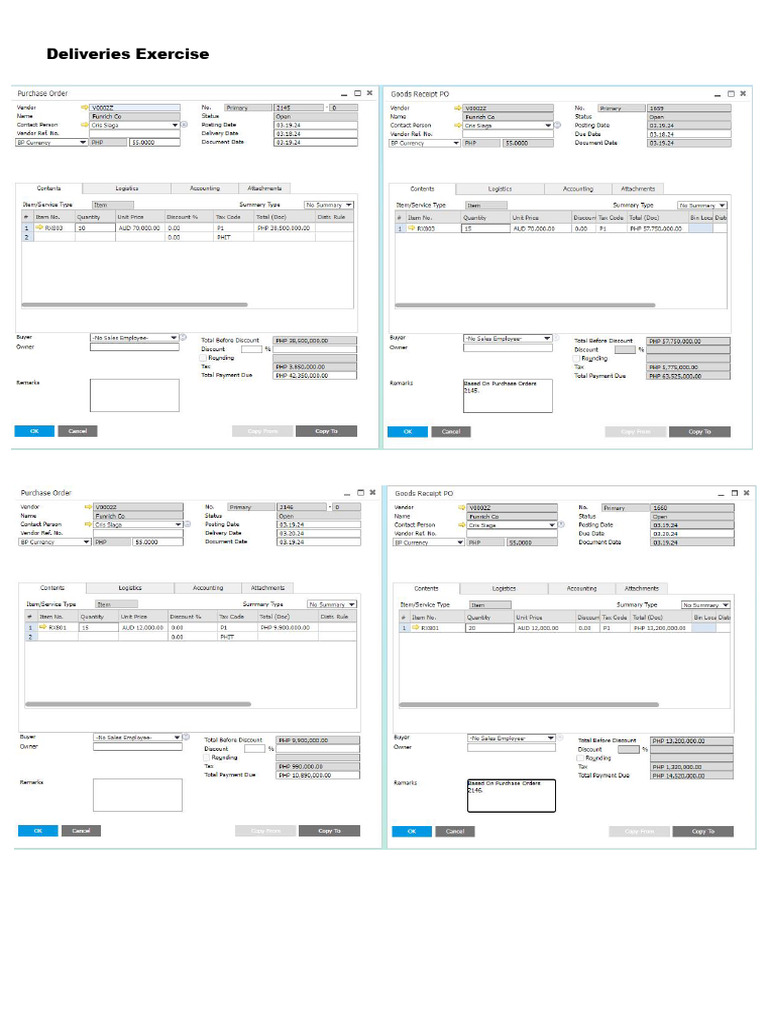Open contact person link arrow in Goods Receipt PO 1660
The height and width of the screenshot is (1024, 768).
pyautogui.click(x=462, y=525)
